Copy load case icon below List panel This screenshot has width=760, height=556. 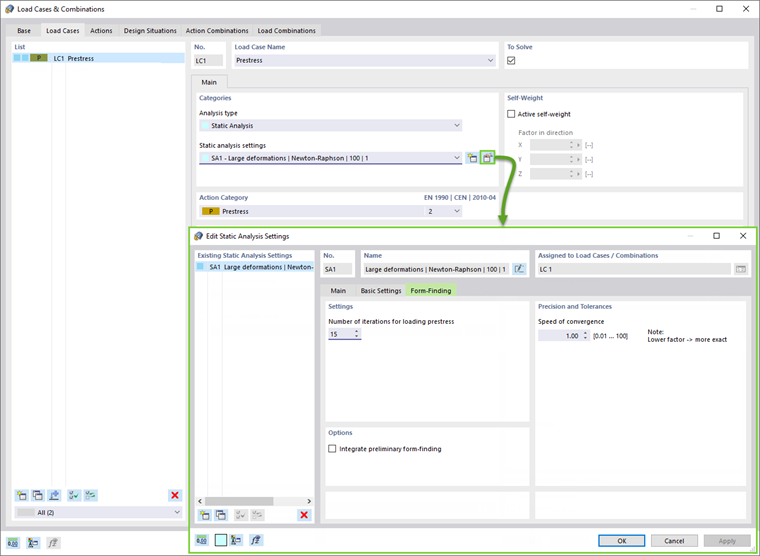pyautogui.click(x=38, y=495)
